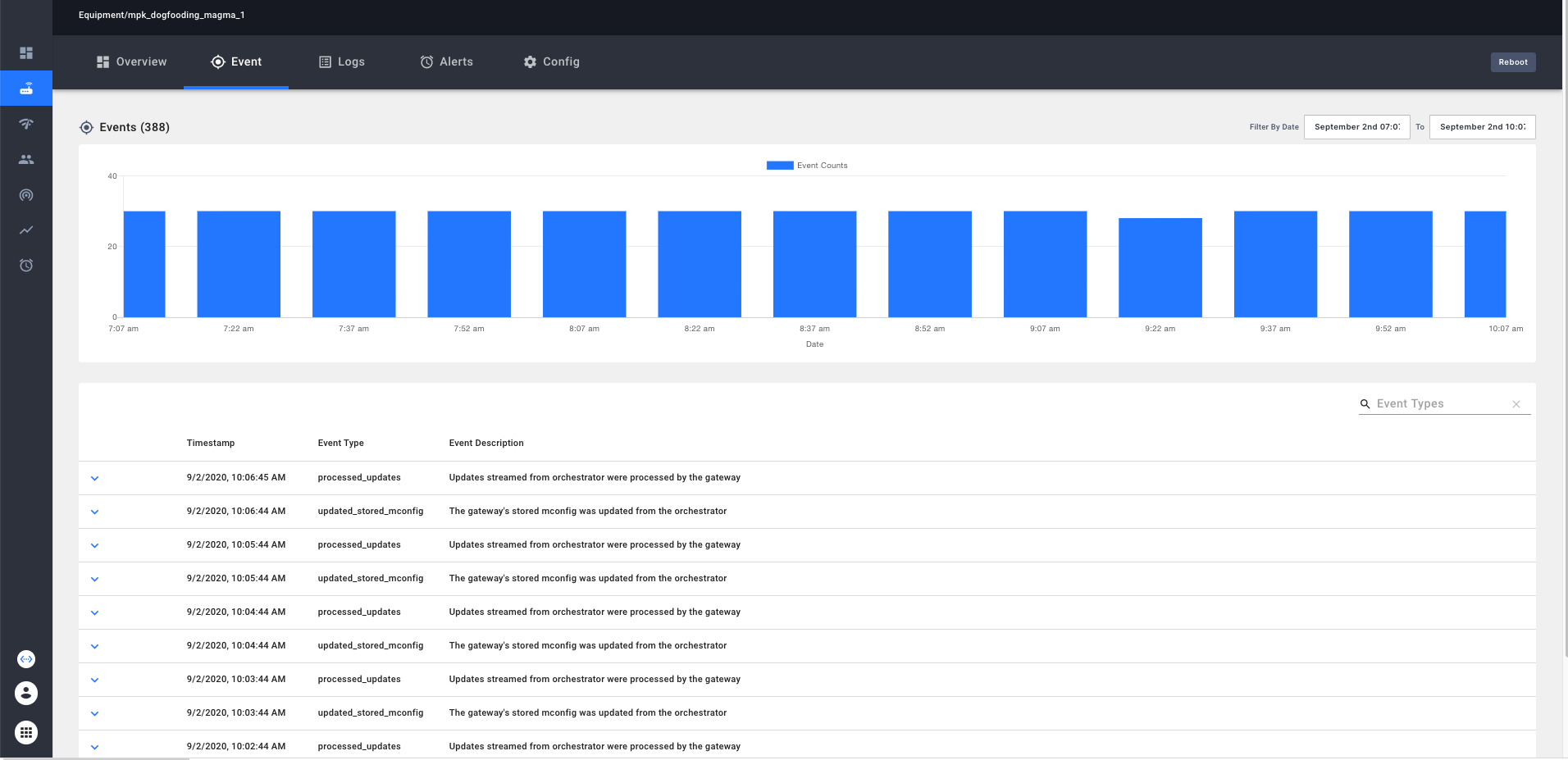Open the traffic radio-signal sidebar icon
The width and height of the screenshot is (1568, 760).
(x=26, y=195)
